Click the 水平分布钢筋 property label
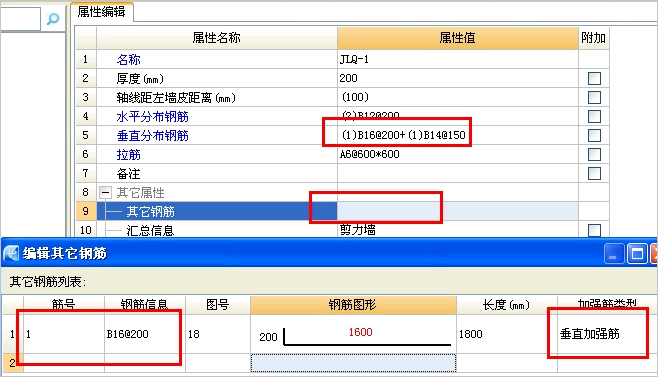Image resolution: width=658 pixels, height=377 pixels. [153, 117]
